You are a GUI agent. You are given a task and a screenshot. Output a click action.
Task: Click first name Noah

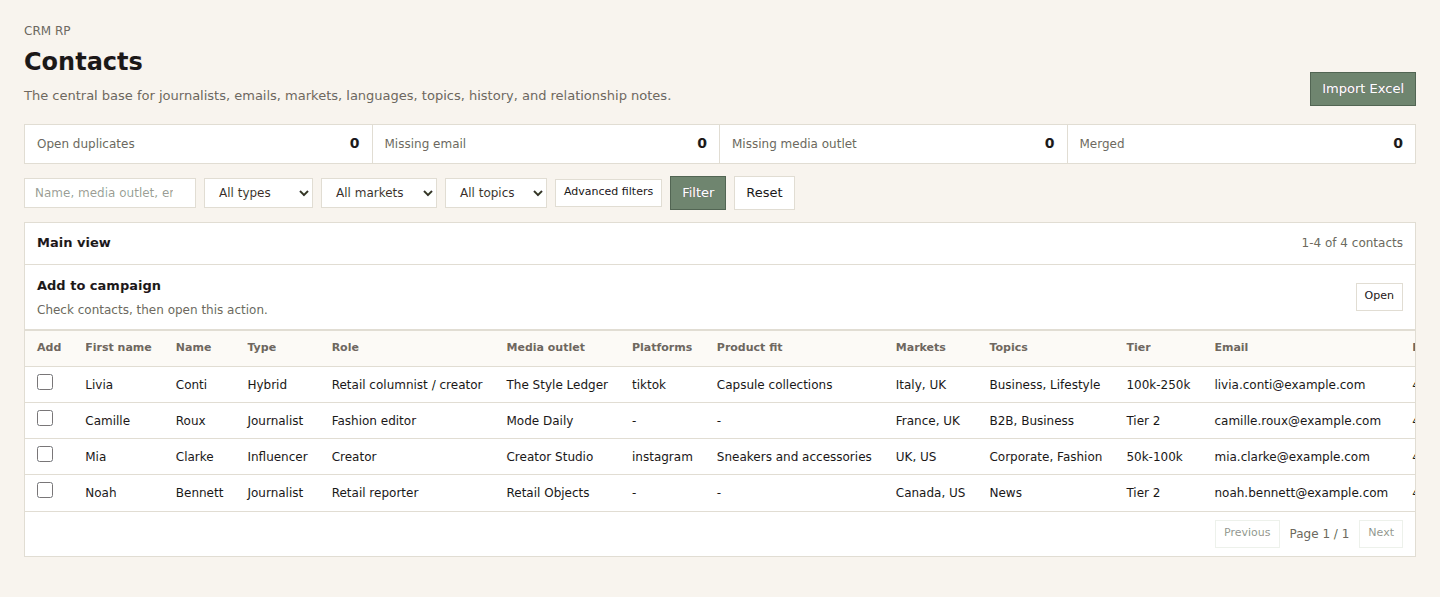(x=101, y=493)
